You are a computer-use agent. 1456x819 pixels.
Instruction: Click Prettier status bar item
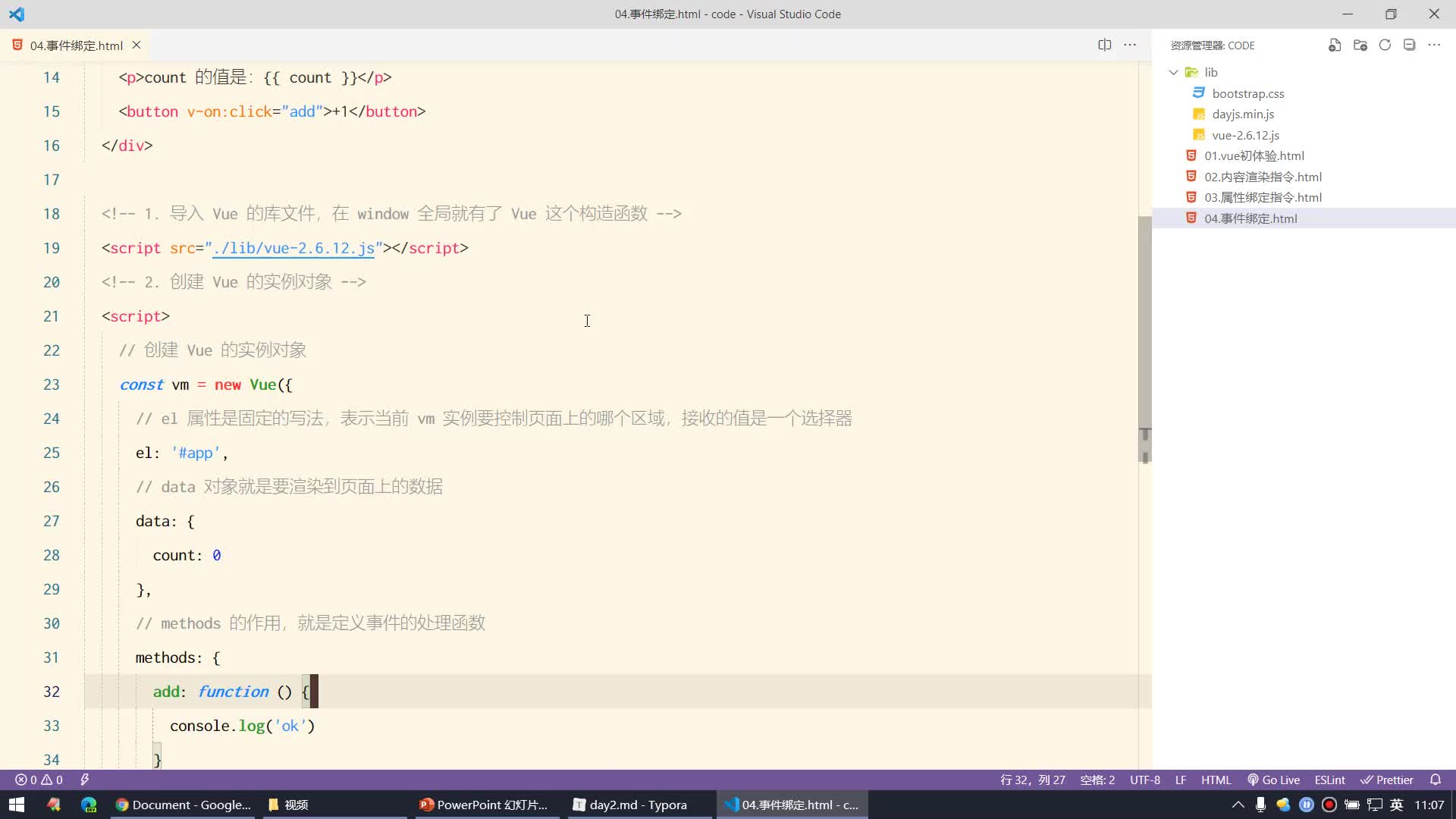(x=1387, y=780)
